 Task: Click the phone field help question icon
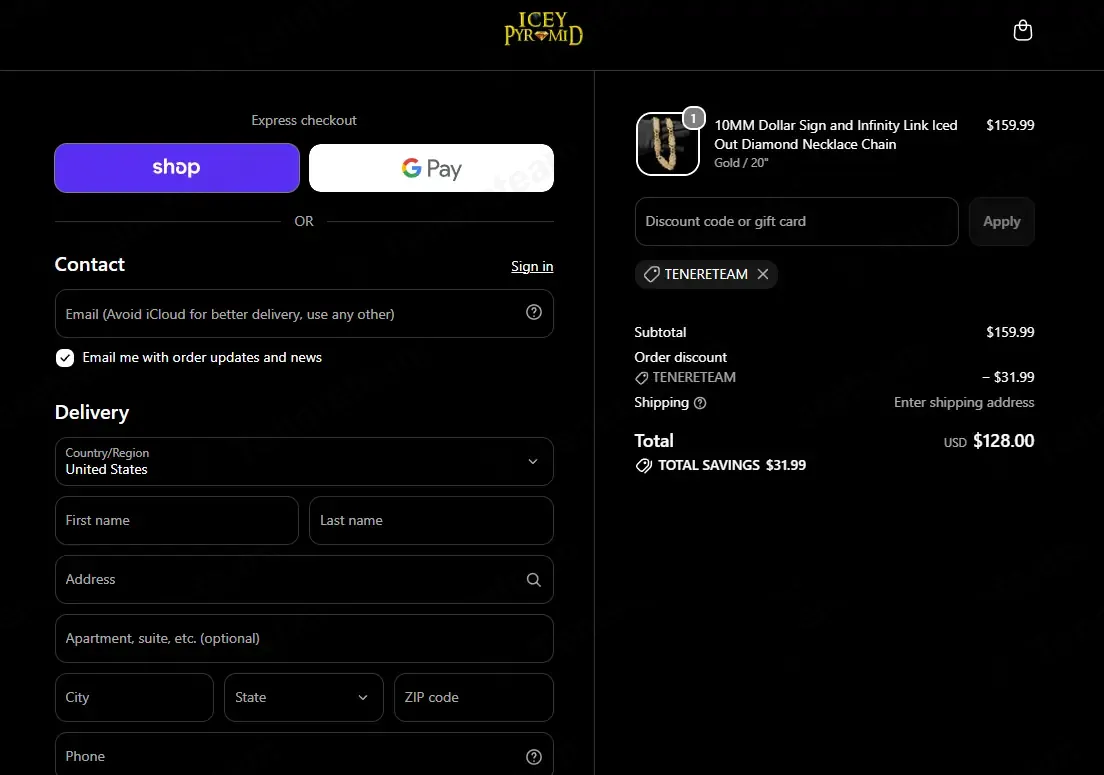click(534, 757)
